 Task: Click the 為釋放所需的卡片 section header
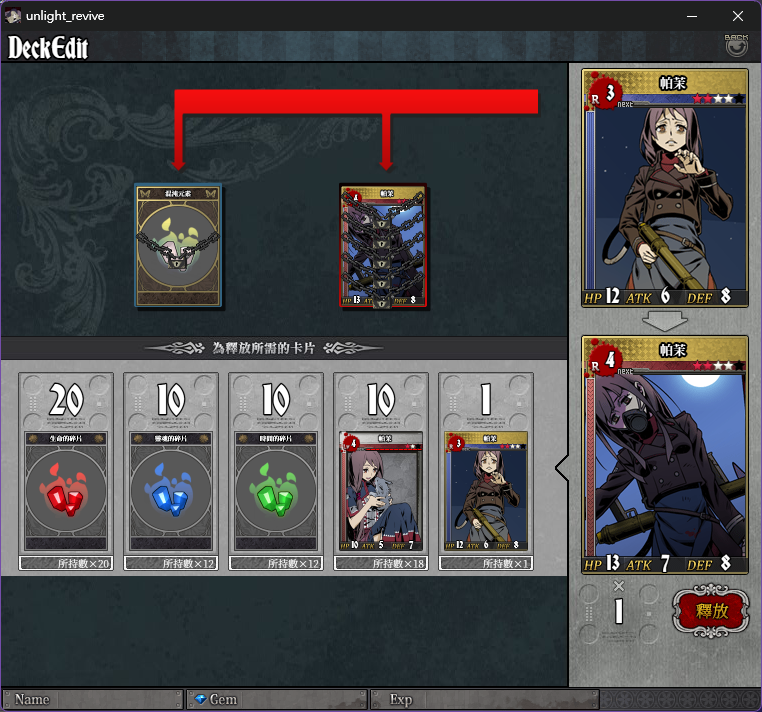pos(264,348)
